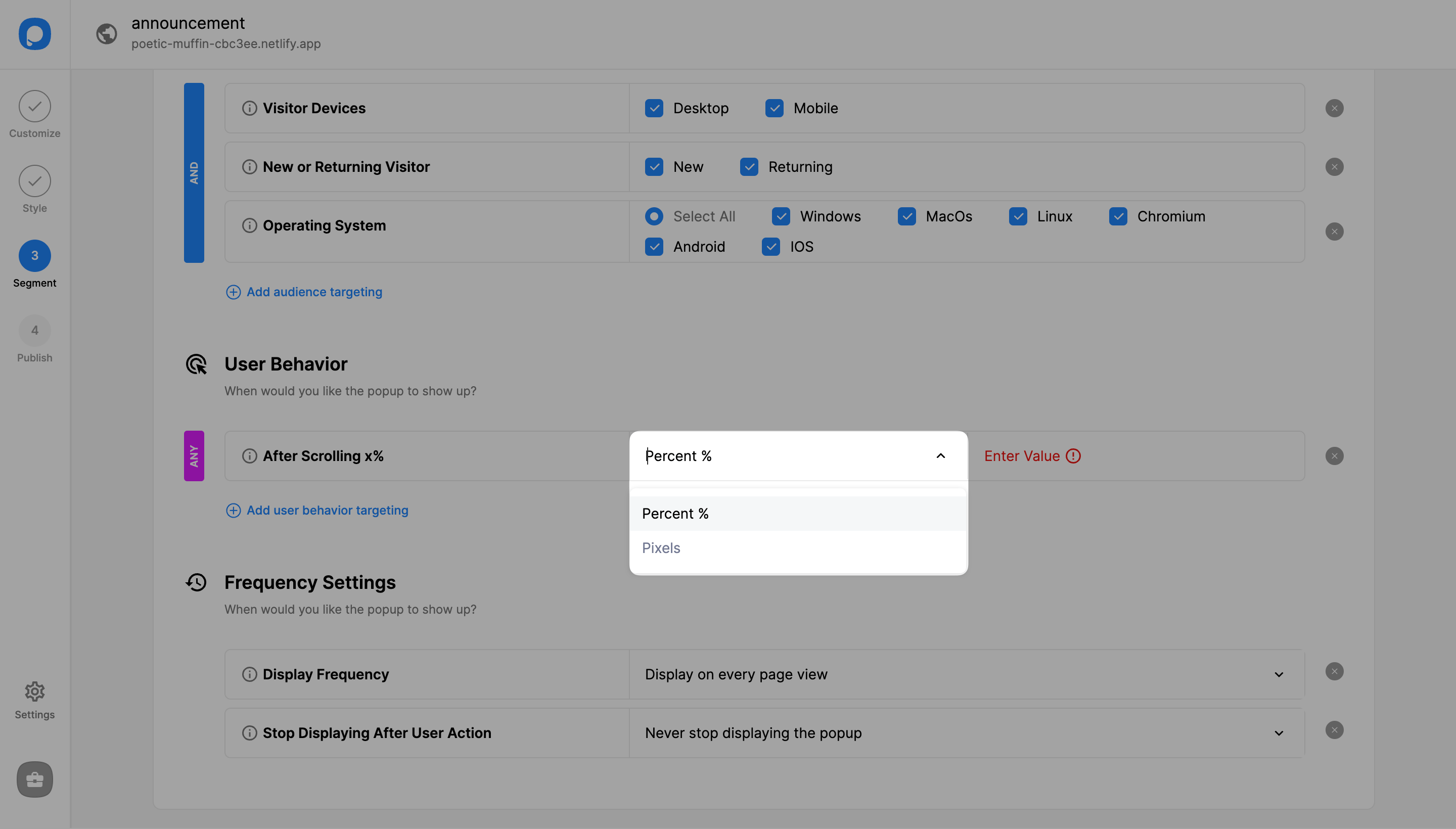This screenshot has height=829, width=1456.
Task: Select Pixels from the scrolling unit dropdown
Action: pyautogui.click(x=661, y=547)
